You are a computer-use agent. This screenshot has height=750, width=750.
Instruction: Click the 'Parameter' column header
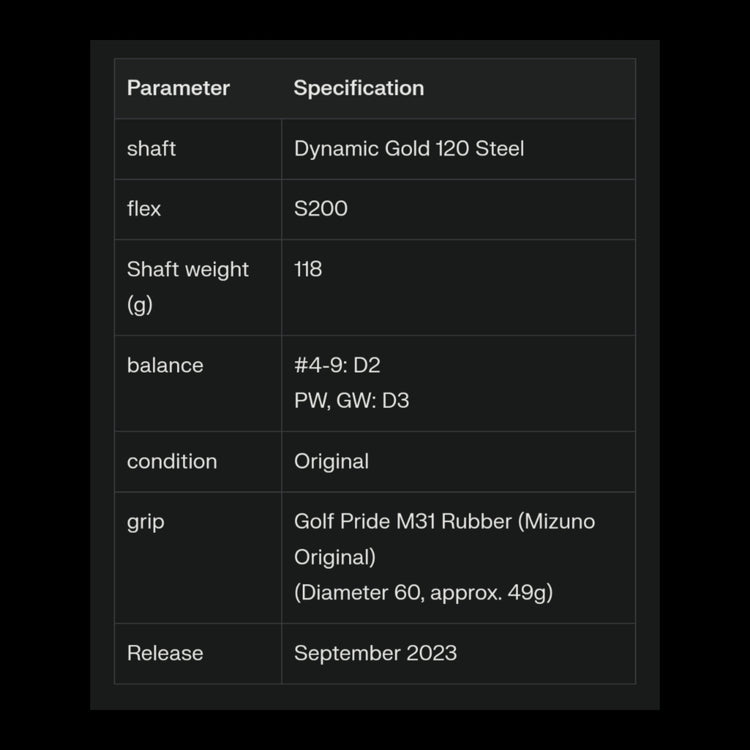[178, 88]
